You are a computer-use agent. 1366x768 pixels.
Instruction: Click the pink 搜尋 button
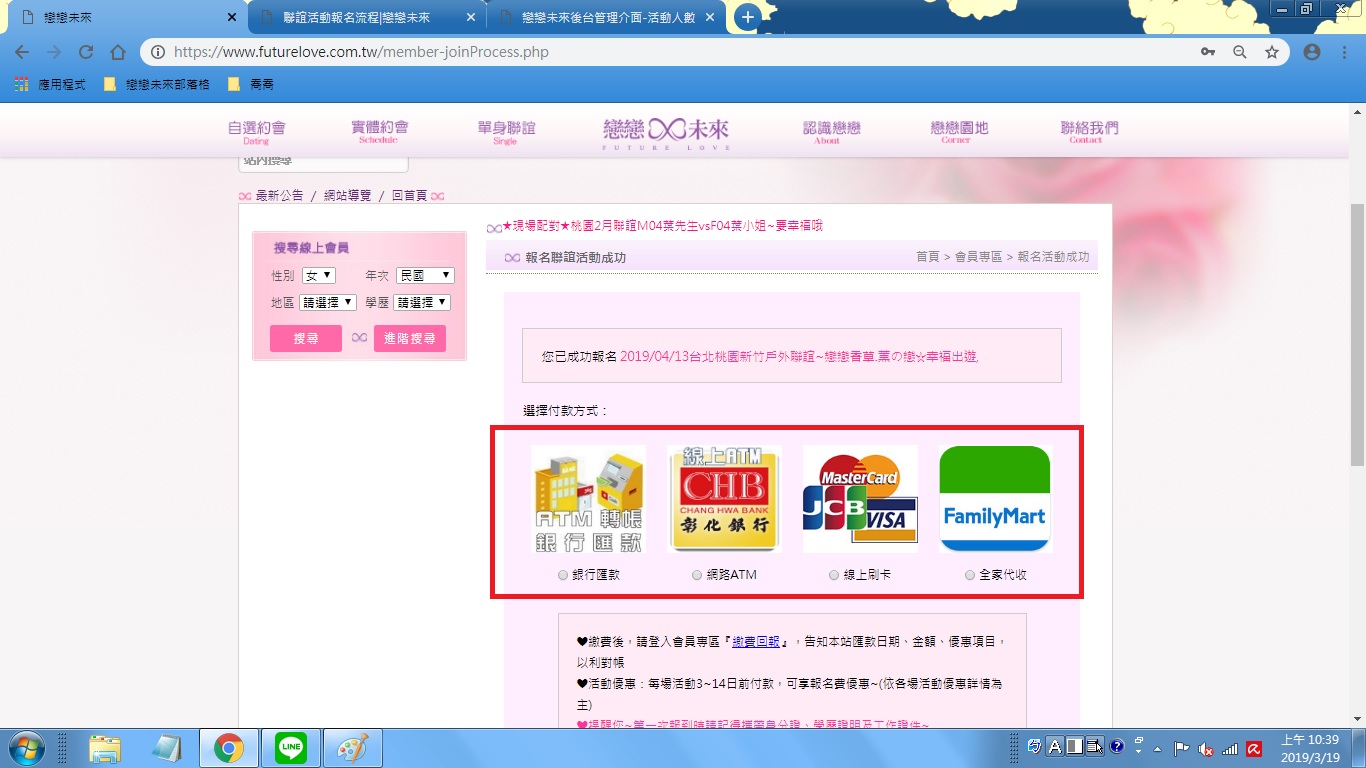click(x=306, y=339)
